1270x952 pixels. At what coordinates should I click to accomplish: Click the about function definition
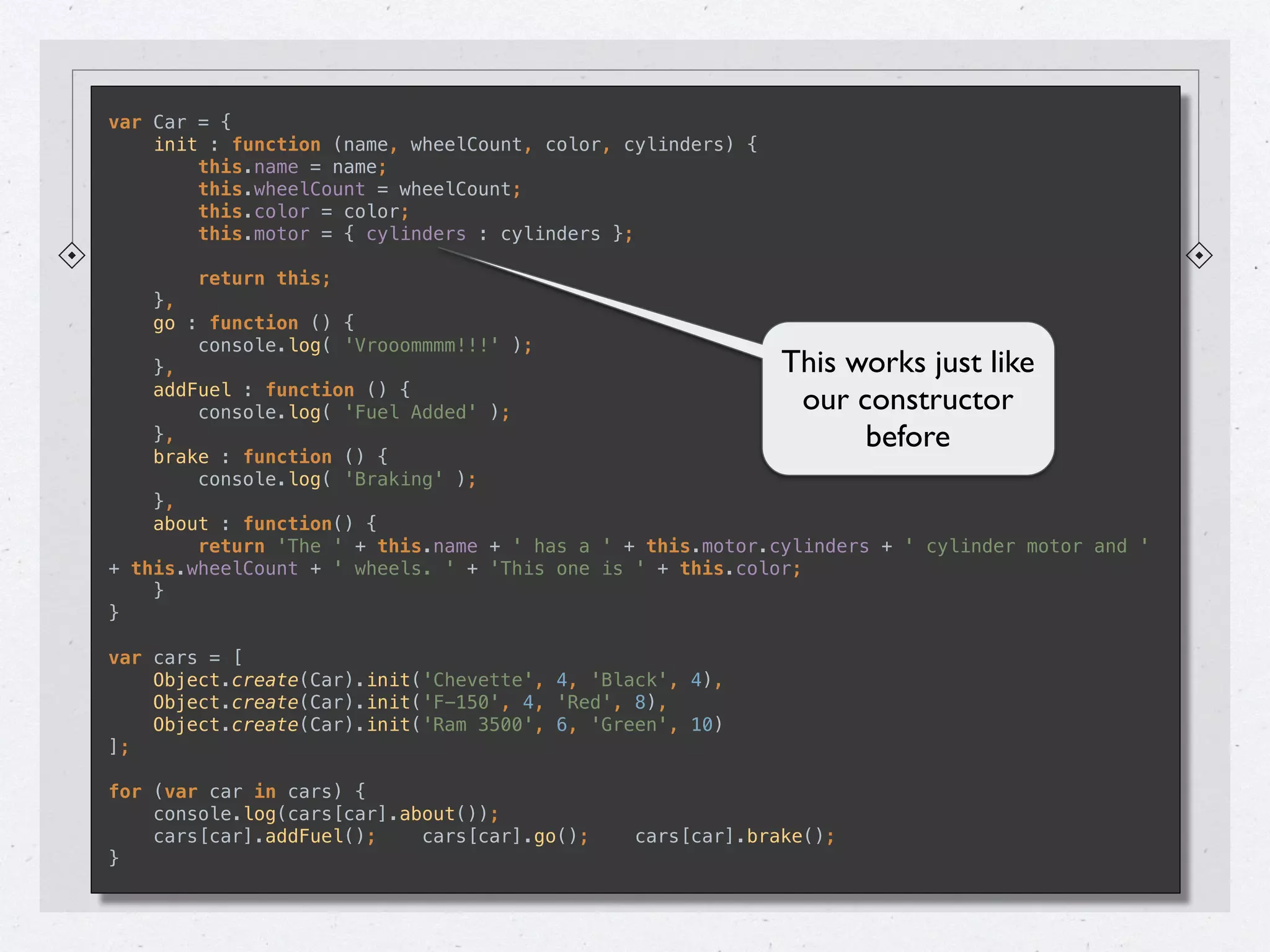coord(264,524)
